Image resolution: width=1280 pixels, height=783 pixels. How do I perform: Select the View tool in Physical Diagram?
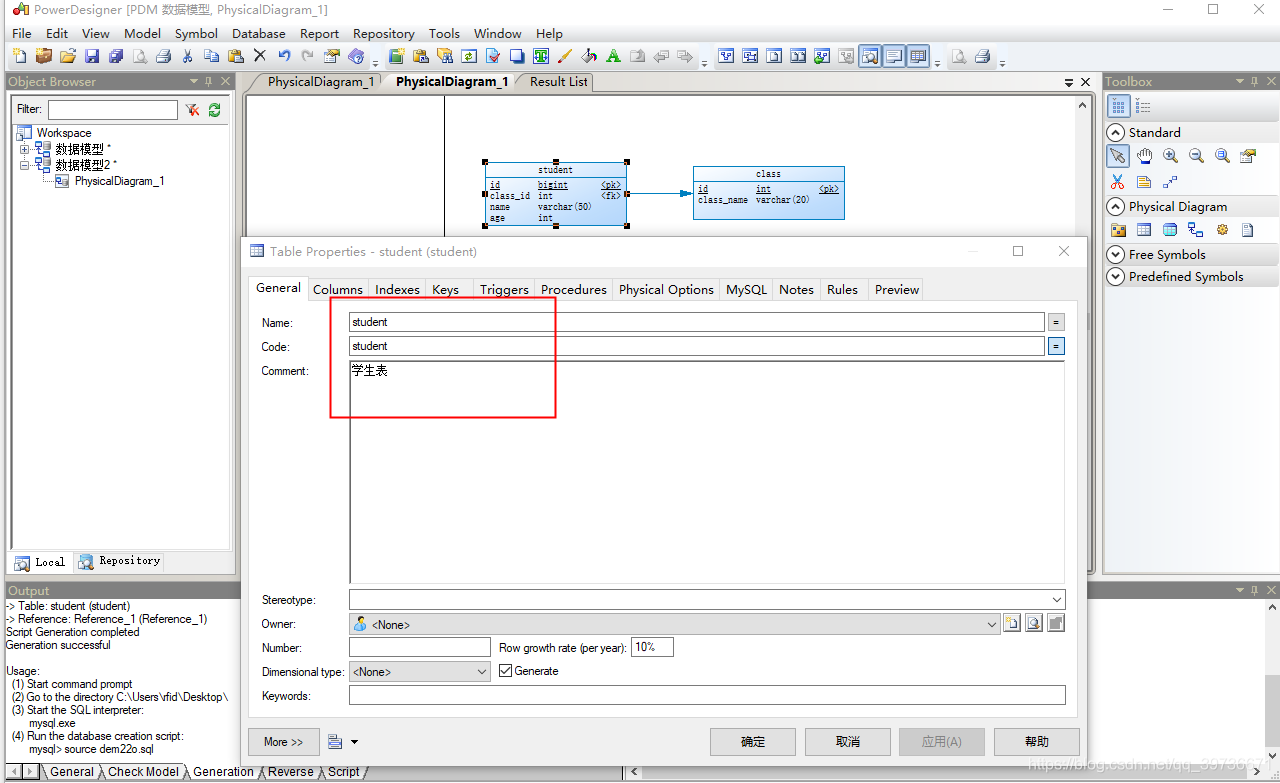point(1170,230)
